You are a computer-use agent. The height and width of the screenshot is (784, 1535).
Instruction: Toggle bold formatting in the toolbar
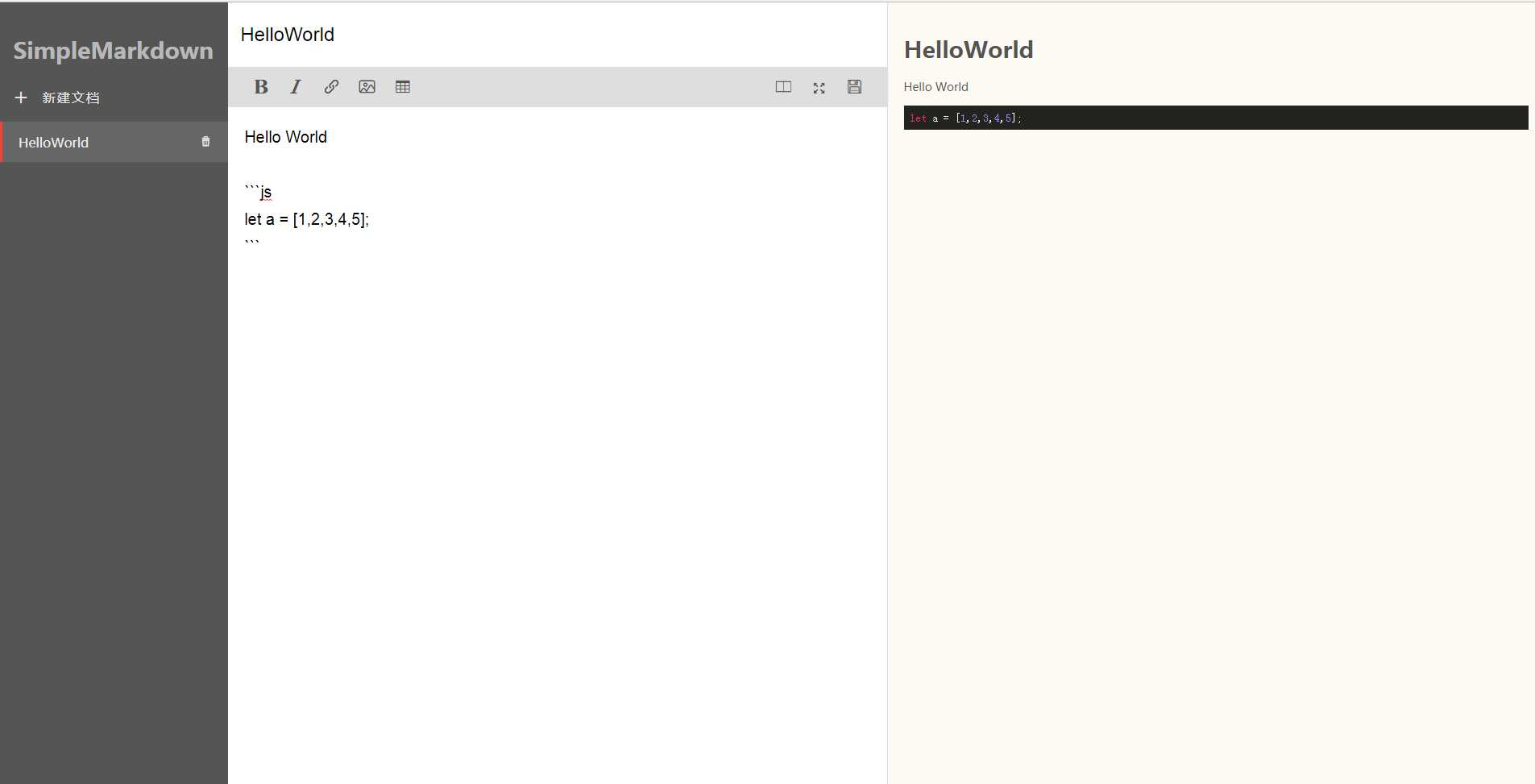tap(261, 87)
